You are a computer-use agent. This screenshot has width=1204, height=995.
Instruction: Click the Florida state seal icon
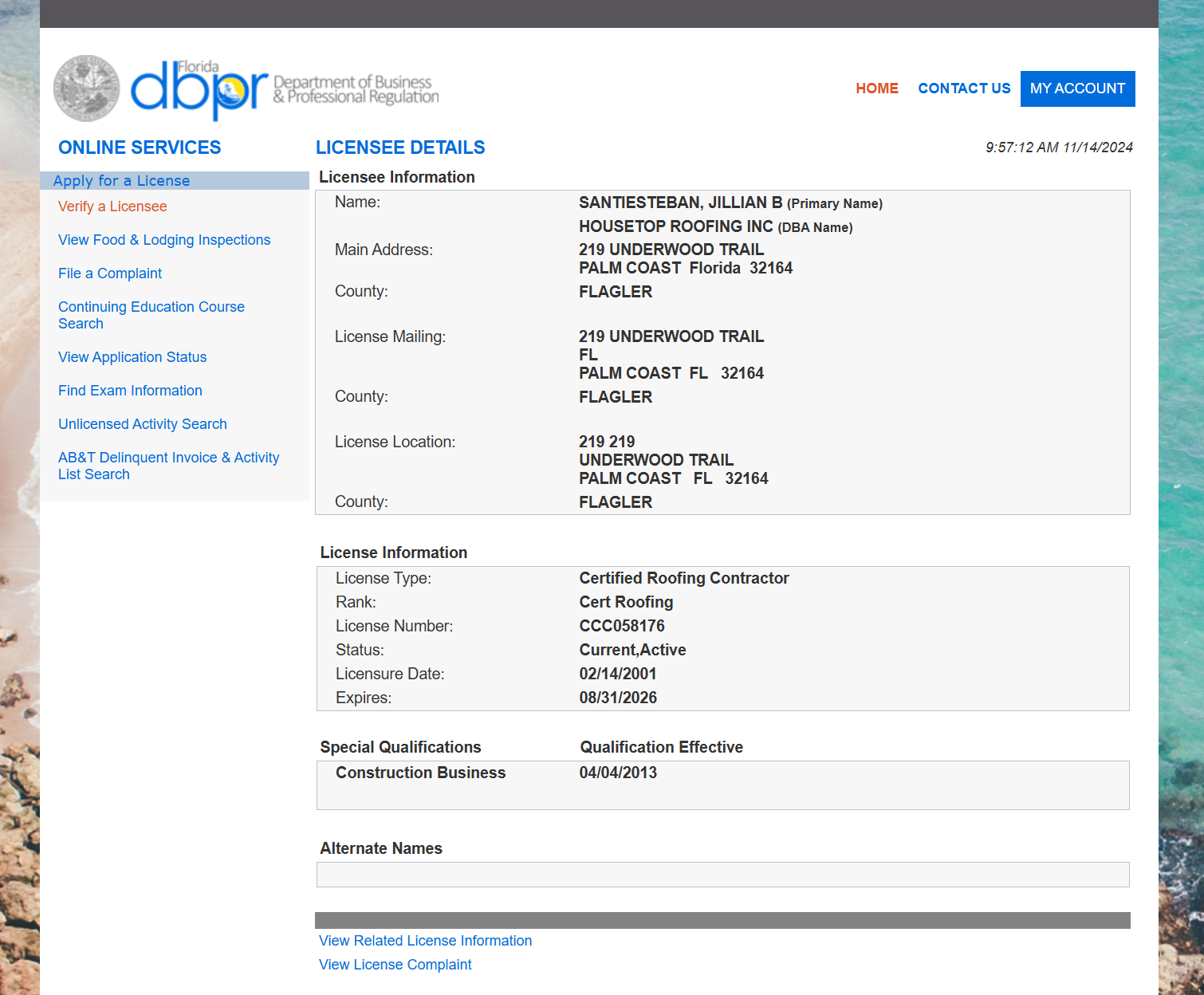(x=86, y=88)
